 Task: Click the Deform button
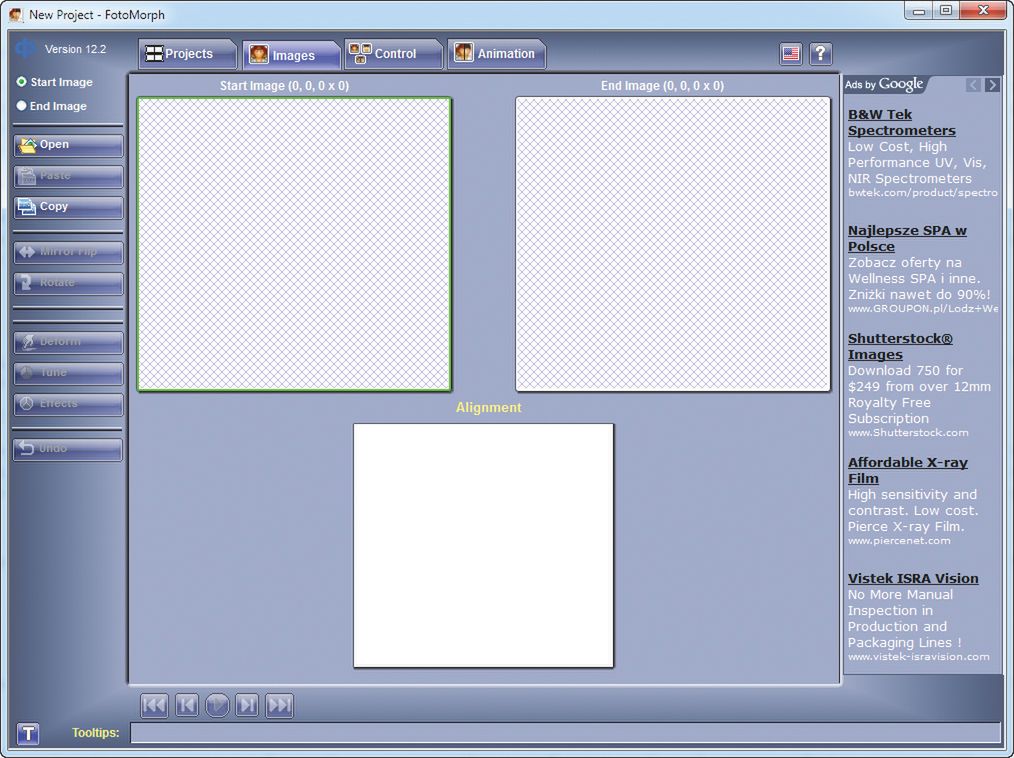pos(68,341)
